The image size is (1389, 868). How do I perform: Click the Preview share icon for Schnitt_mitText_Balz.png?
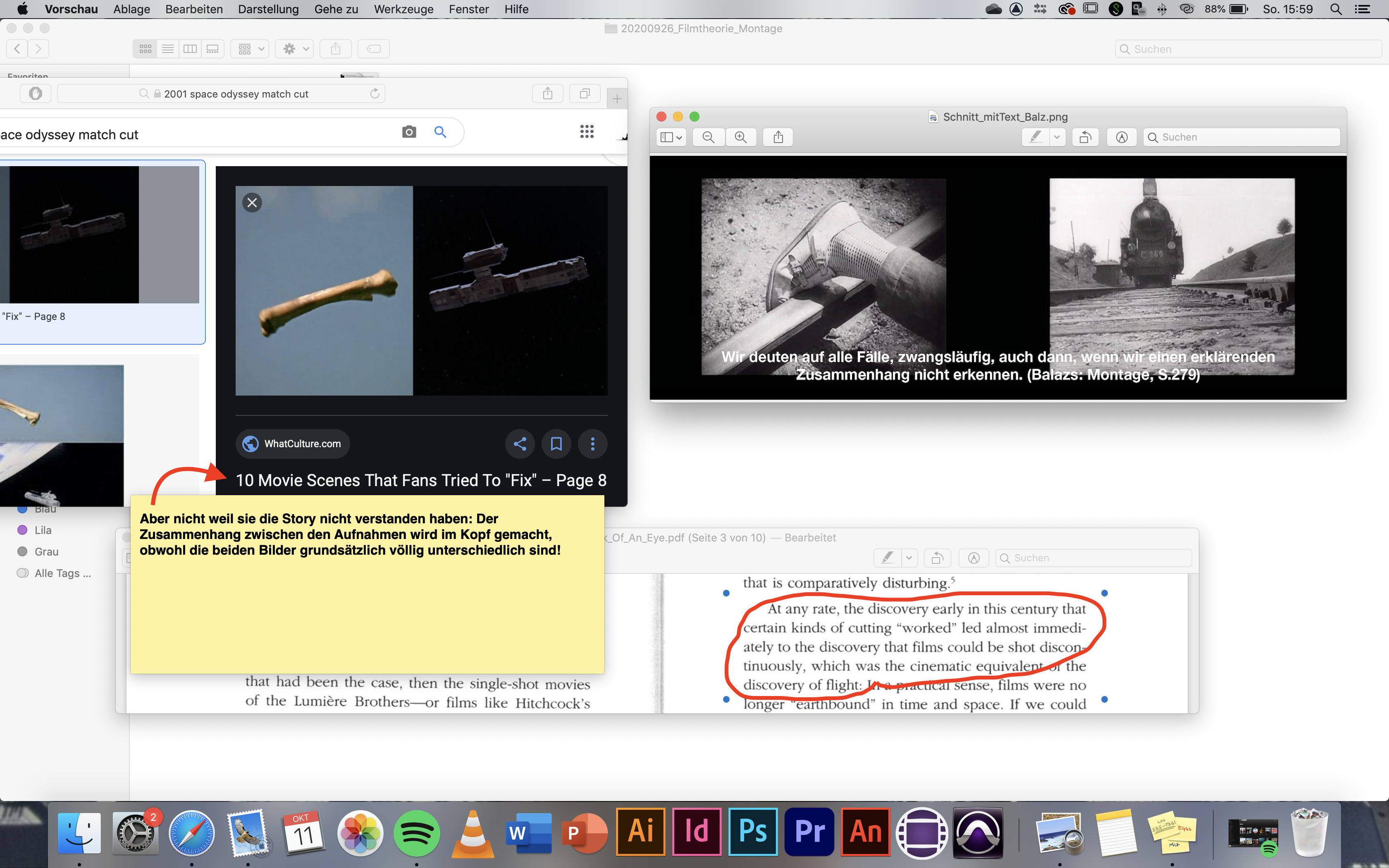778,137
